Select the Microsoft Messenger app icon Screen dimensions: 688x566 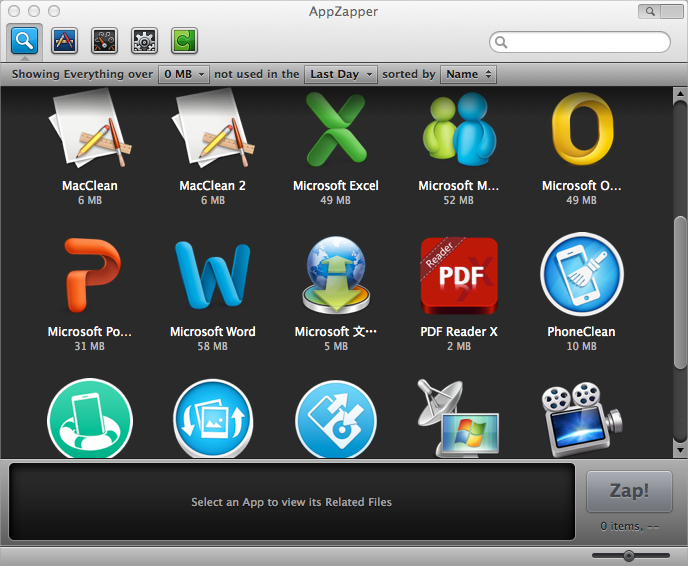459,130
